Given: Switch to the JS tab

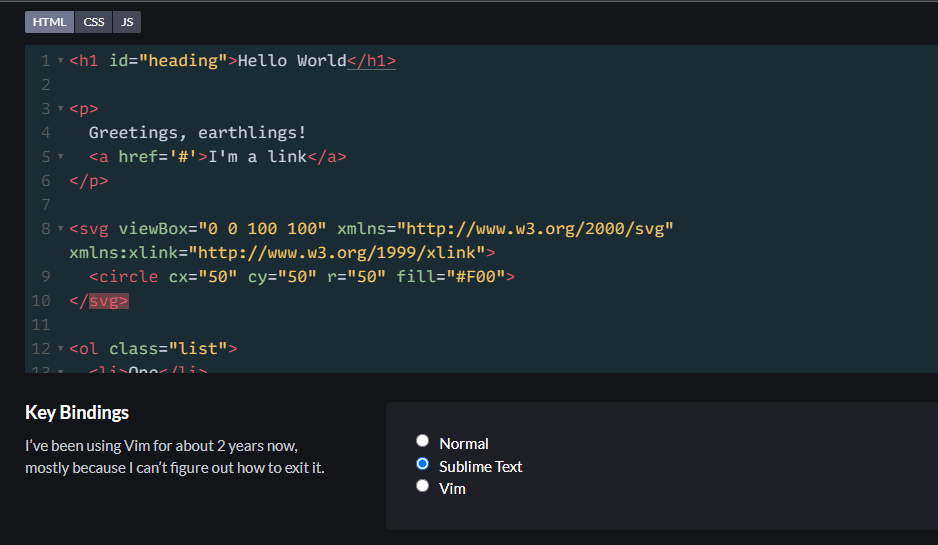Looking at the screenshot, I should click(127, 22).
